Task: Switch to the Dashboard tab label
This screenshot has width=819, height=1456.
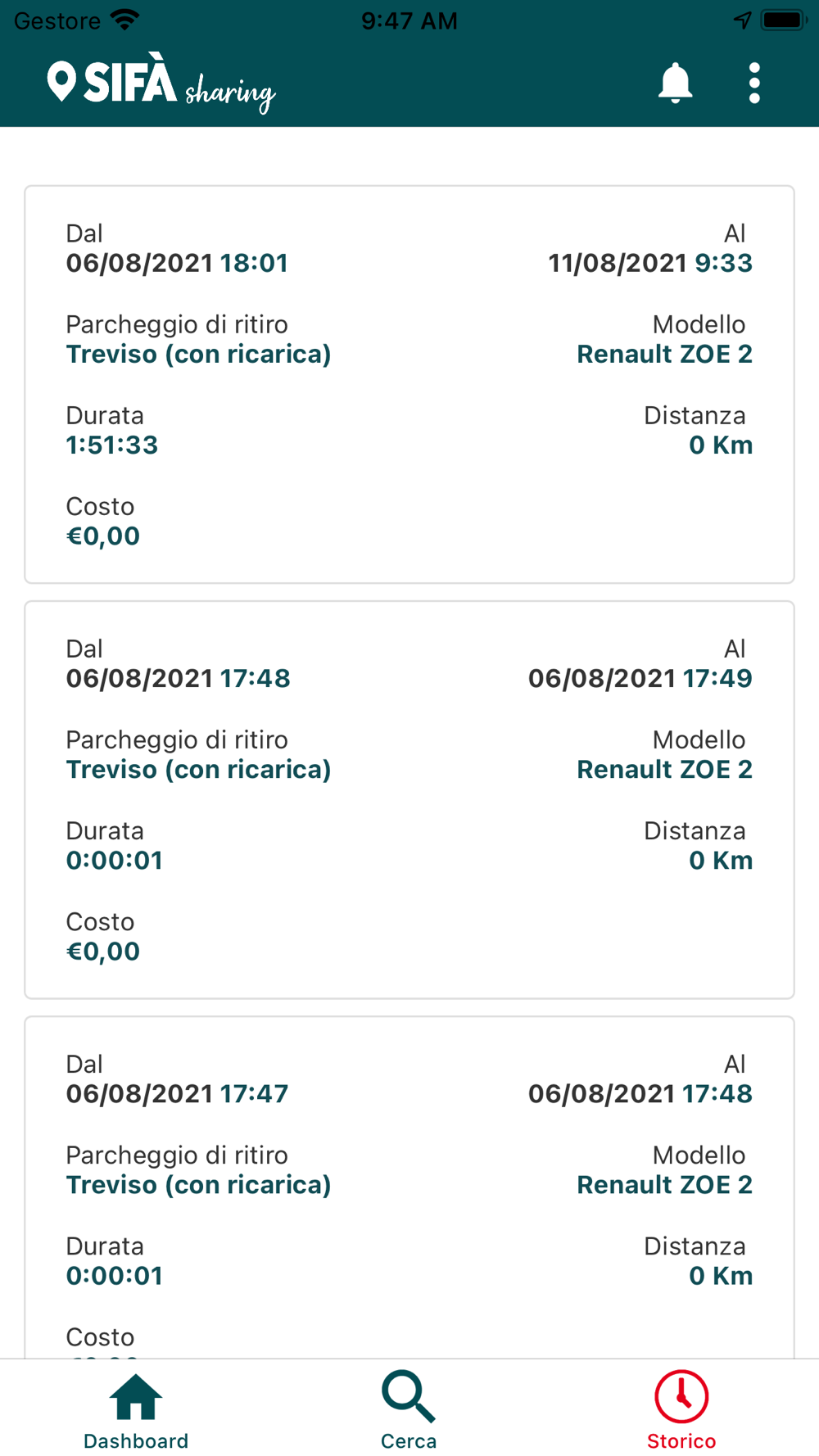Action: pos(136,1441)
